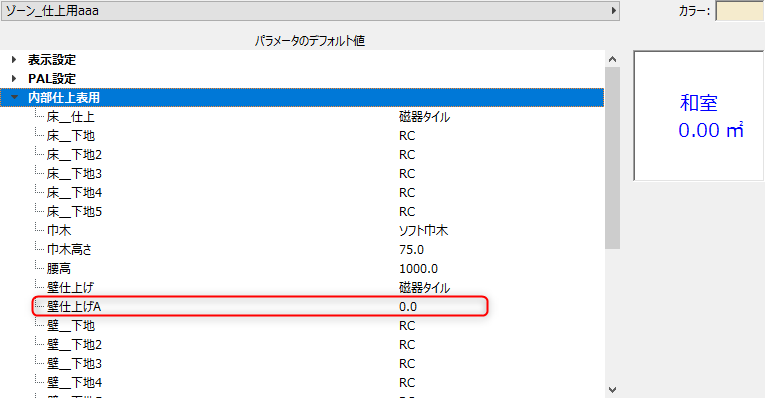The image size is (765, 398).
Task: Select the 壁__下地2 parameter row
Action: 302,345
